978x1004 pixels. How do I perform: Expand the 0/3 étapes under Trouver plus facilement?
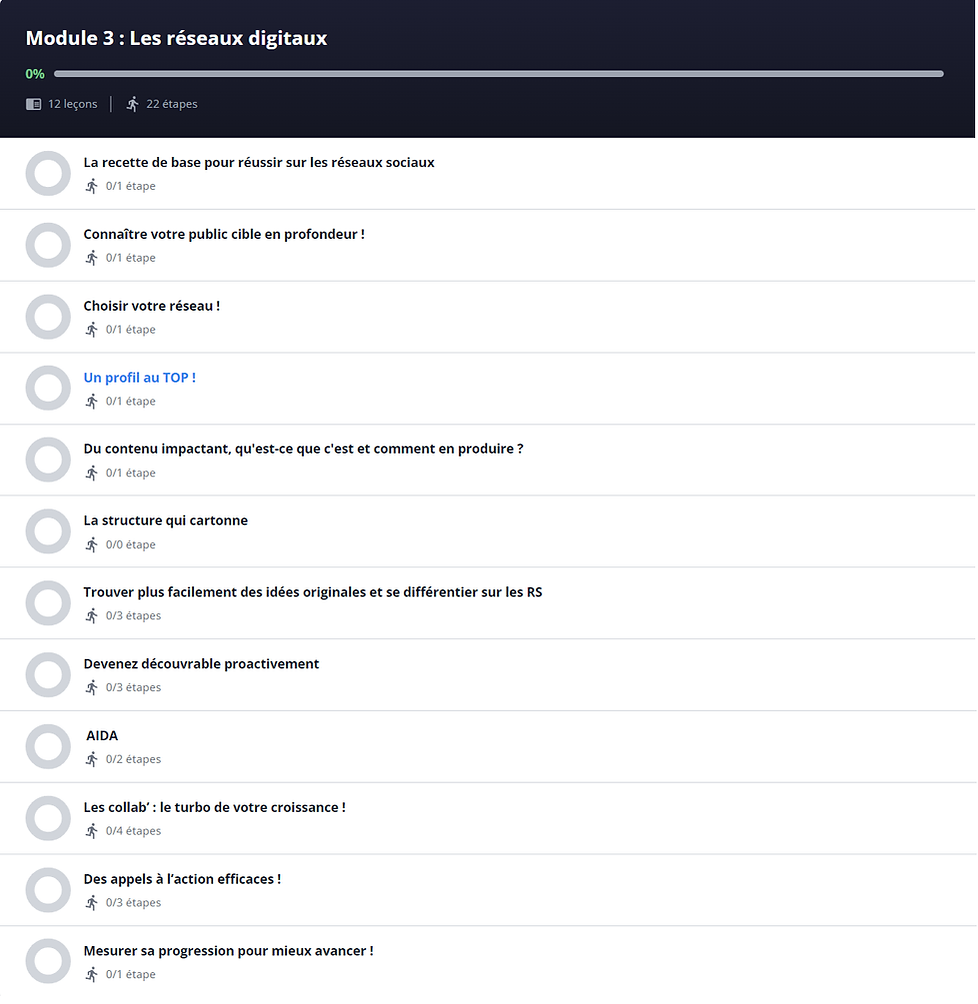[x=133, y=616]
